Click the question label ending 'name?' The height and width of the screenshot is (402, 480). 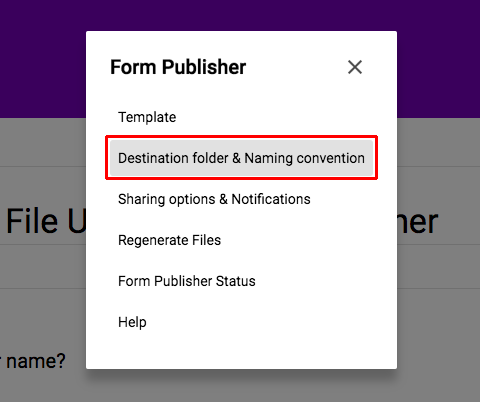click(x=33, y=361)
